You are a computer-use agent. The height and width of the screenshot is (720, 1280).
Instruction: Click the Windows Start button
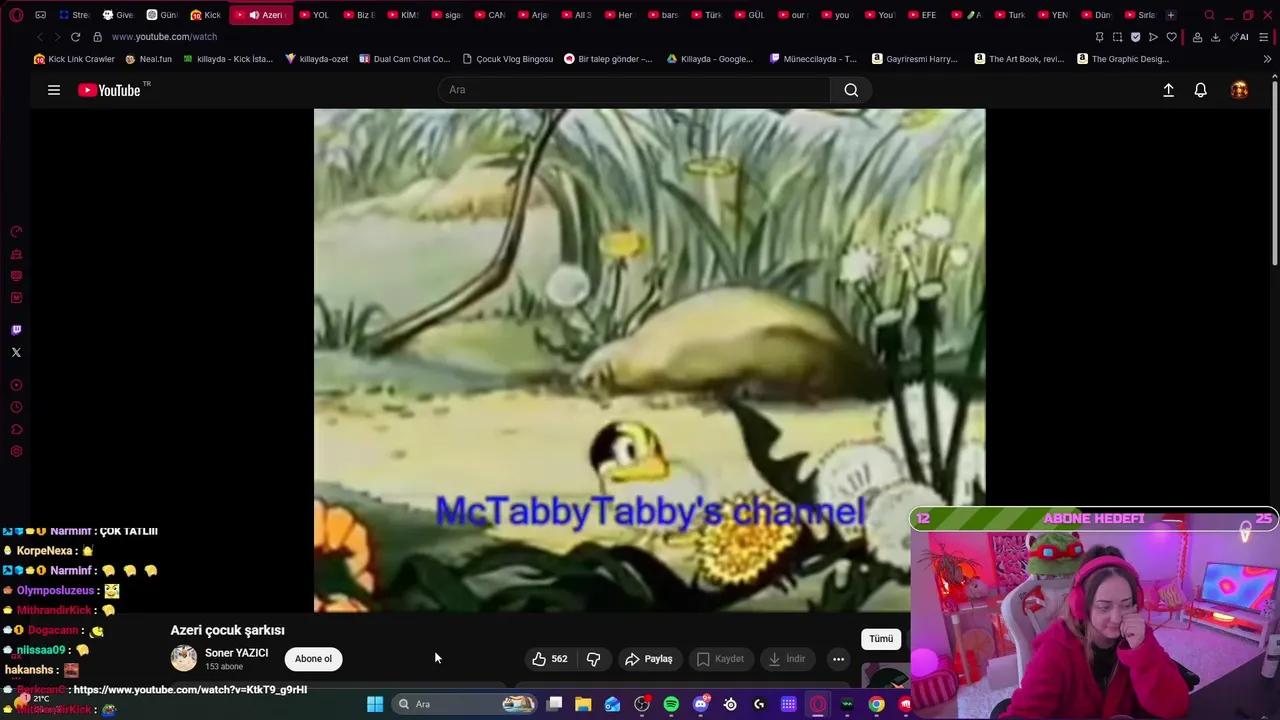(x=375, y=704)
